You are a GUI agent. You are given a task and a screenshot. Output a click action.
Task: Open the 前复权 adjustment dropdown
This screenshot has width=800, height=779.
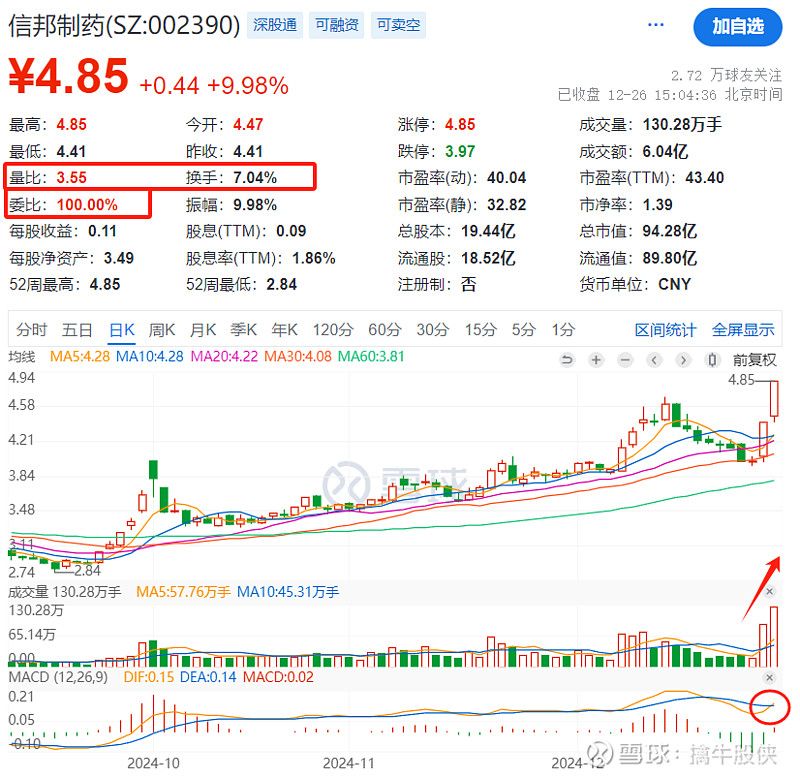pos(755,360)
